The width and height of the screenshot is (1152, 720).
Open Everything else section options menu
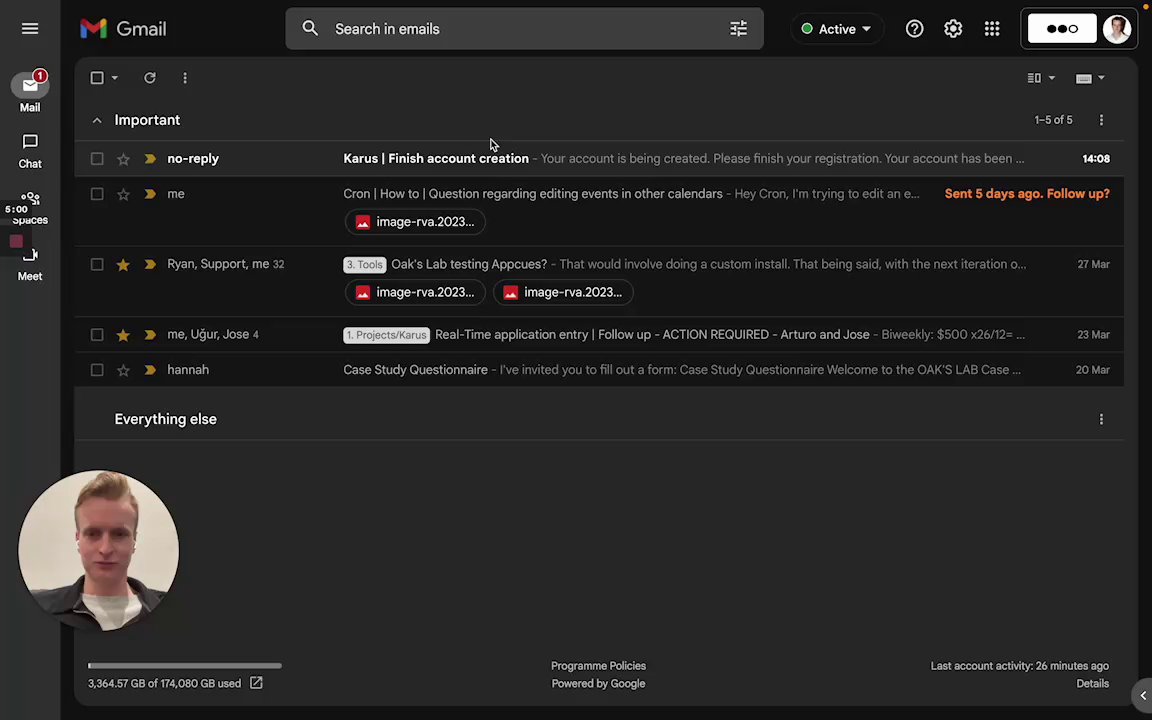1101,419
